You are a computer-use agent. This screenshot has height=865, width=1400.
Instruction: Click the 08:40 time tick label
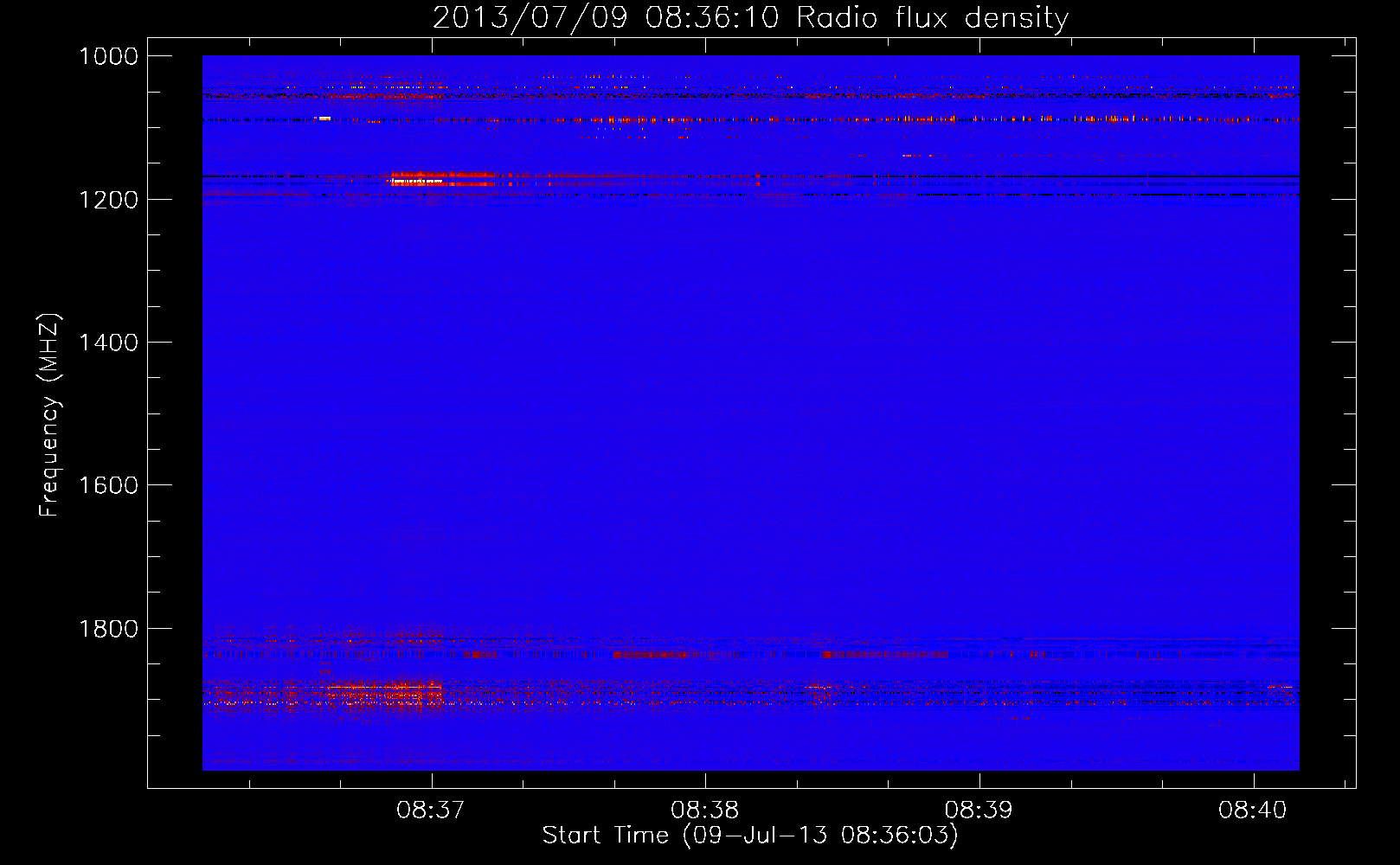point(1253,811)
